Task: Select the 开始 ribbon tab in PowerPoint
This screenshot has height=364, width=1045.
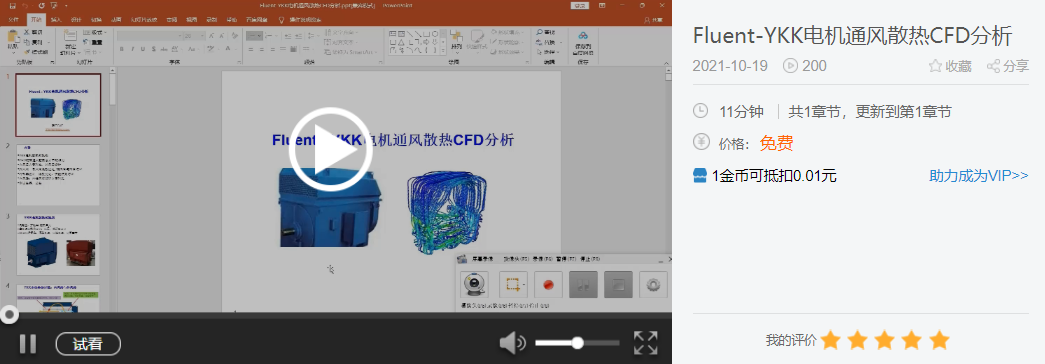Action: coord(37,20)
